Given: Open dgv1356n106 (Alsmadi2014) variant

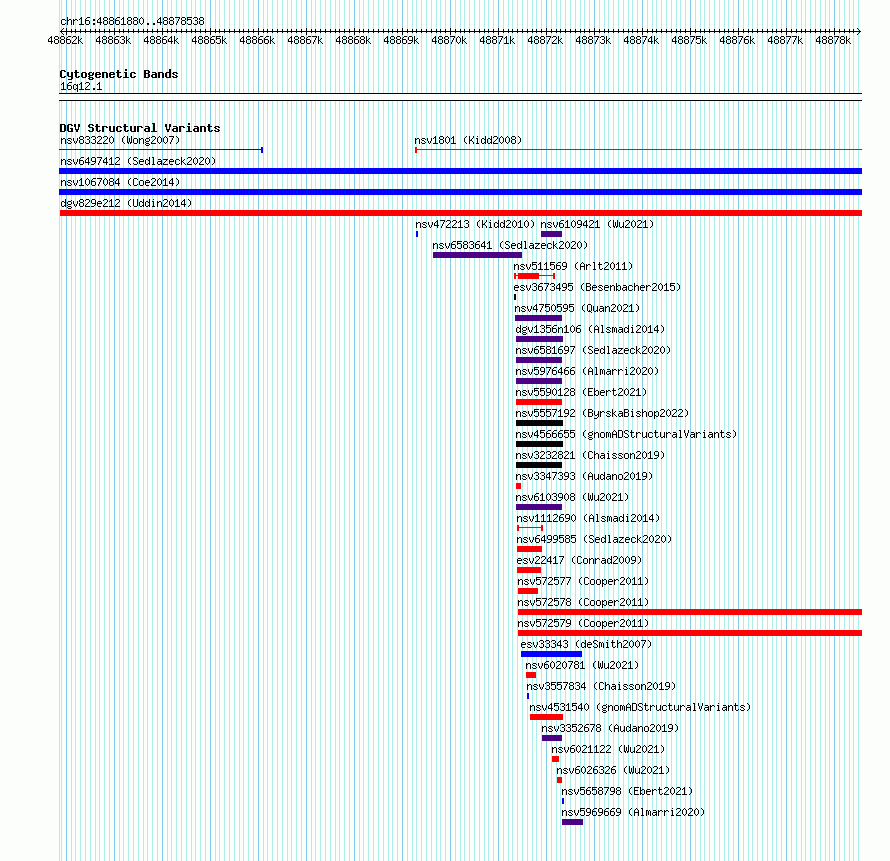Looking at the screenshot, I should (x=590, y=329).
